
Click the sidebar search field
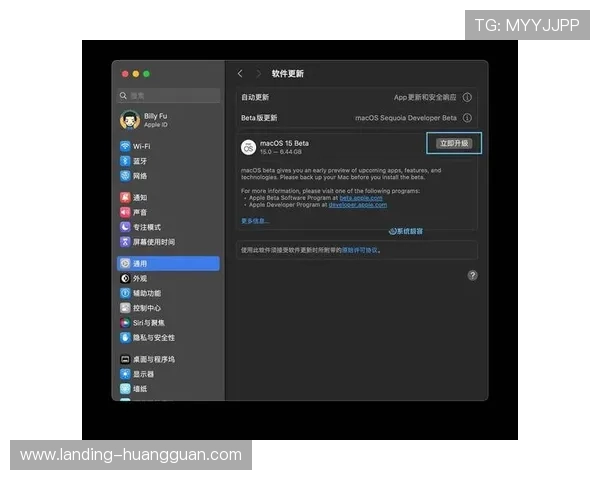coord(169,96)
